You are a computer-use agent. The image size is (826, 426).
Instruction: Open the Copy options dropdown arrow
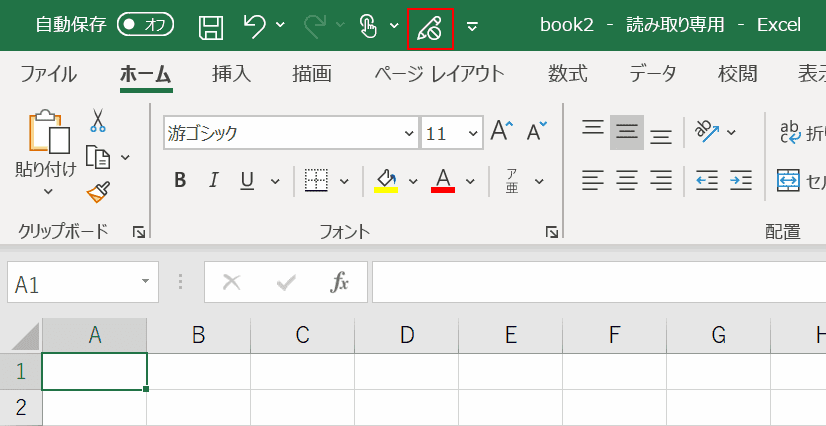(125, 157)
